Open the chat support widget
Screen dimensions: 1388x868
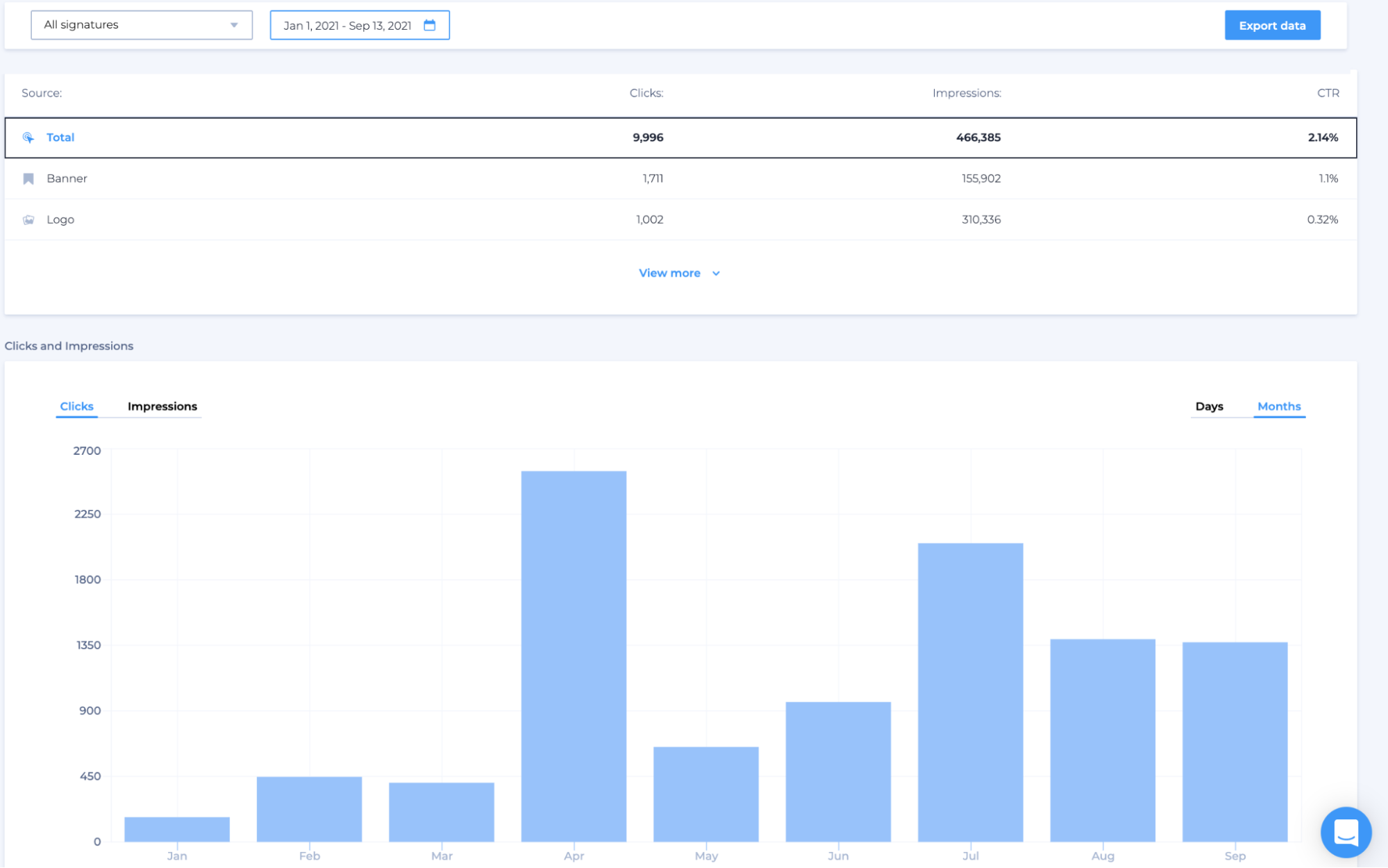pyautogui.click(x=1346, y=832)
